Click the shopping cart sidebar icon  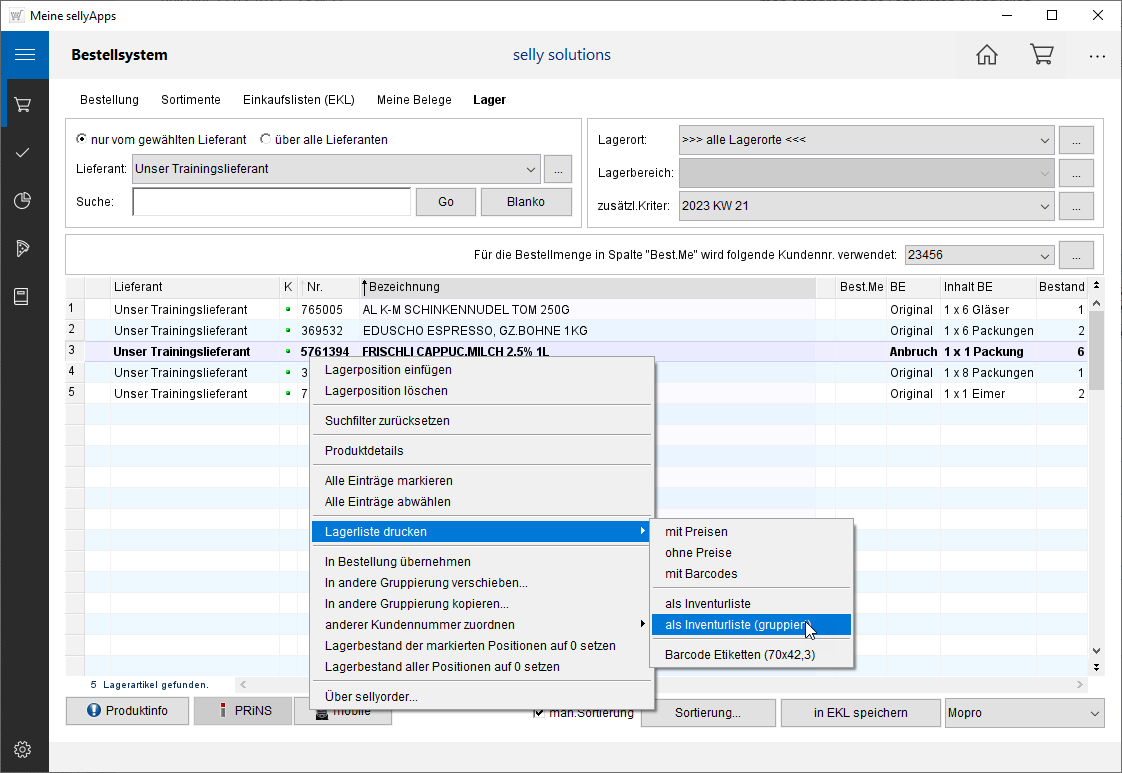24,104
